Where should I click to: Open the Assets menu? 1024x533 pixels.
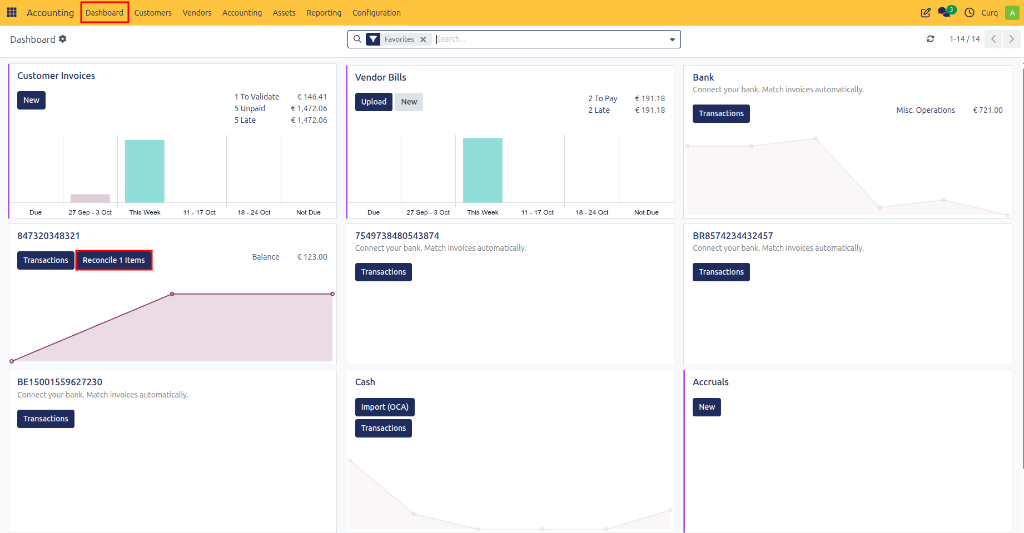[284, 12]
